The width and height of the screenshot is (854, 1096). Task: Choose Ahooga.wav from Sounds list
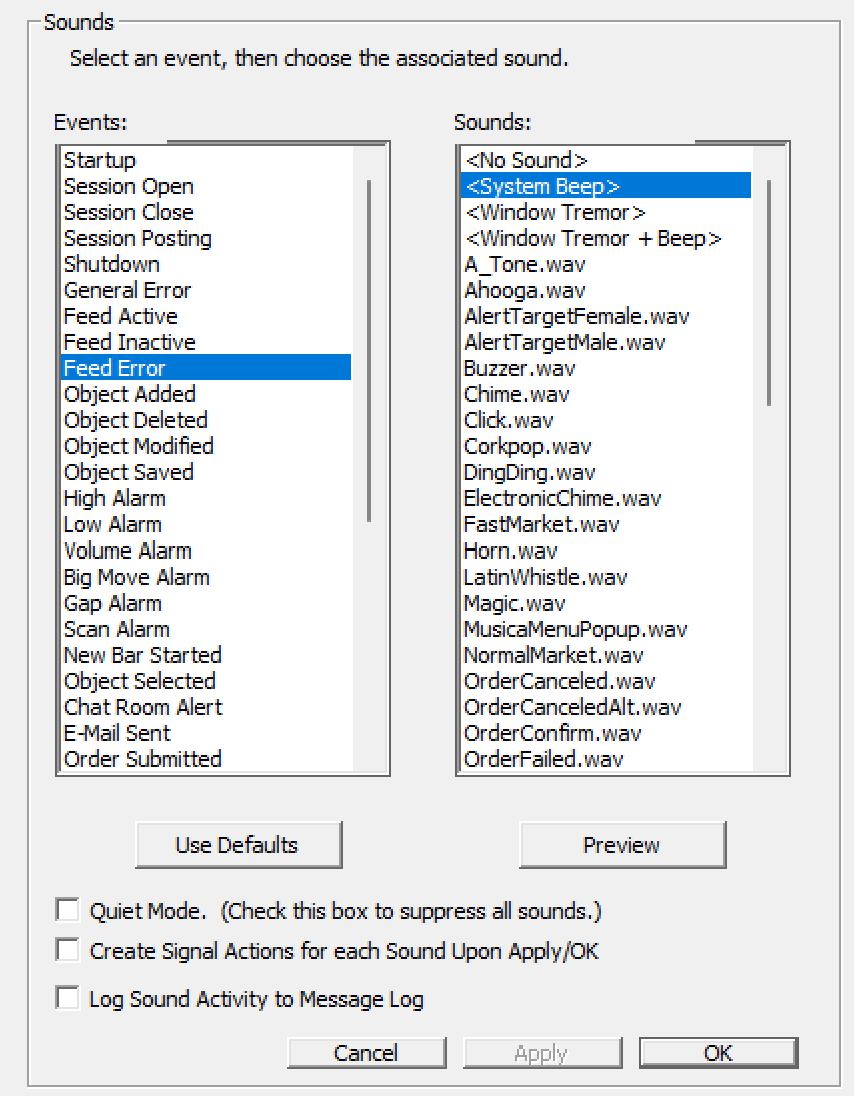click(606, 290)
